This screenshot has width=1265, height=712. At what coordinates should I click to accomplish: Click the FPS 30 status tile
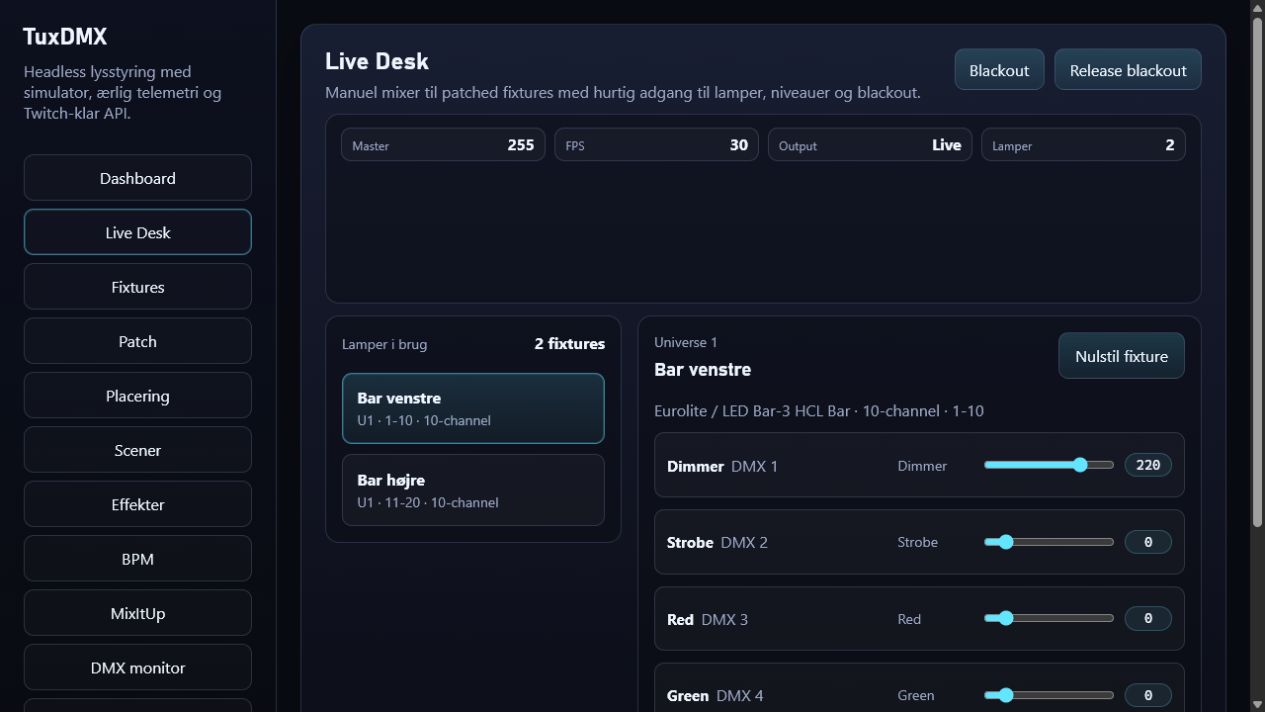pyautogui.click(x=657, y=145)
